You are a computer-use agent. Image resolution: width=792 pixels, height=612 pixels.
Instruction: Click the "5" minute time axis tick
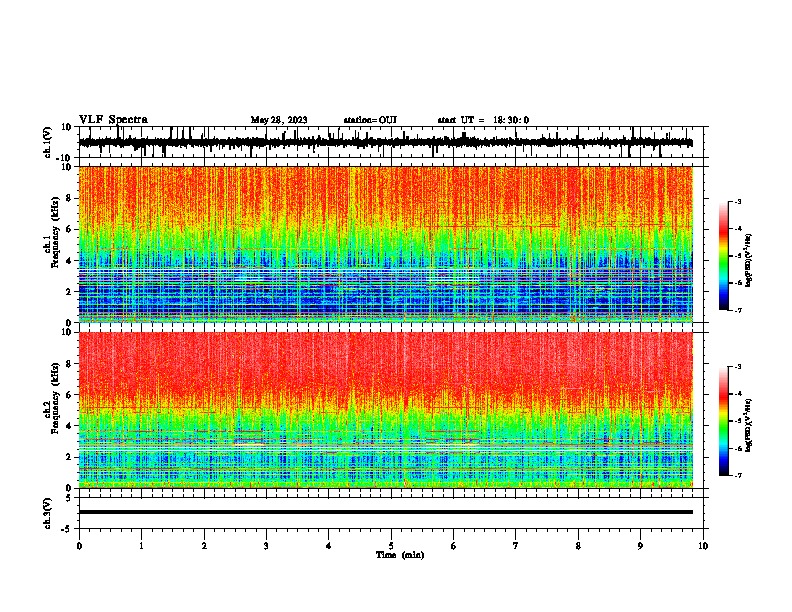pyautogui.click(x=391, y=546)
